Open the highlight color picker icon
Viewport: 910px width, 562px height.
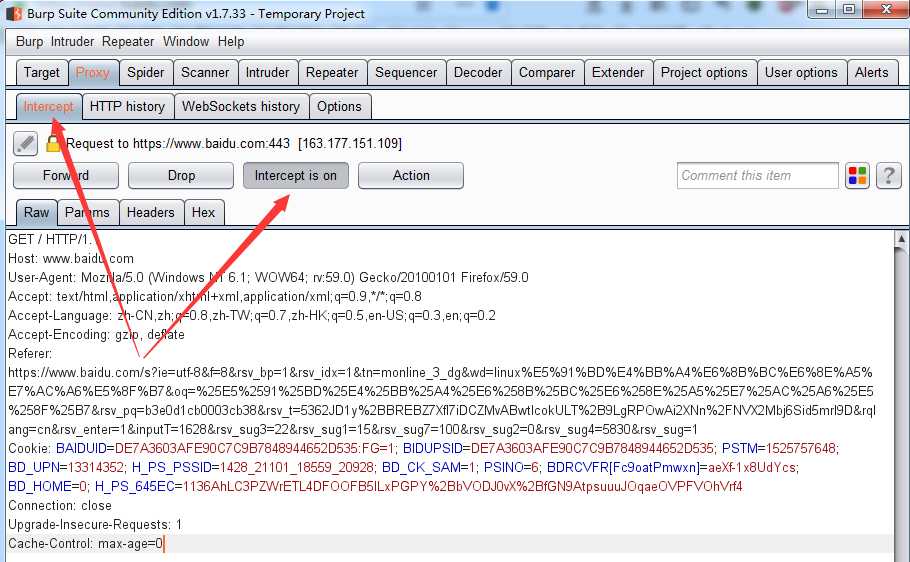[857, 175]
